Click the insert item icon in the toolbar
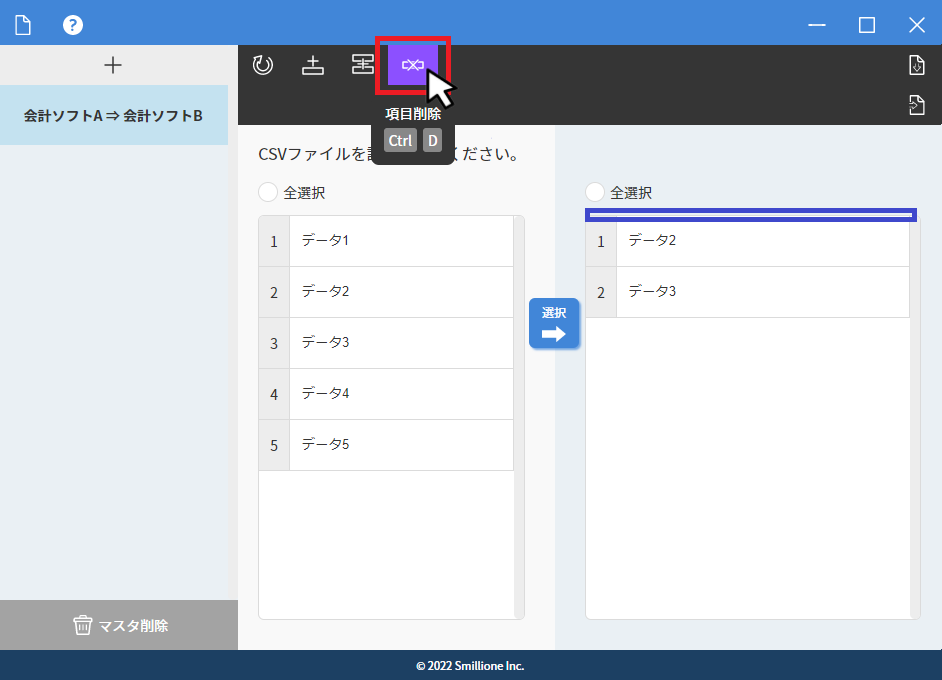942x680 pixels. (362, 66)
